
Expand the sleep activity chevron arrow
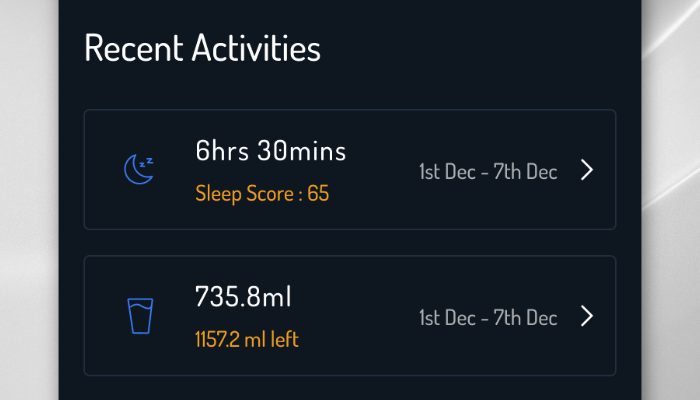coord(587,171)
